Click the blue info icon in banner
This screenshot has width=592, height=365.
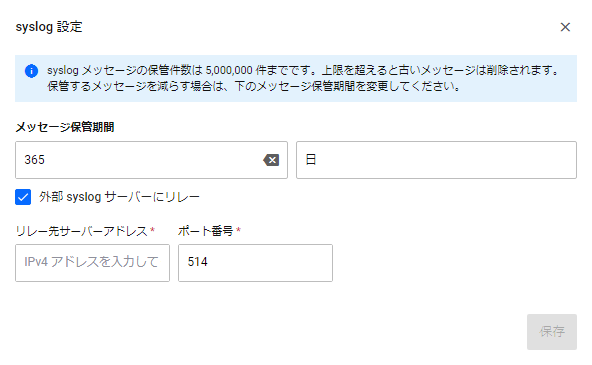(31, 71)
